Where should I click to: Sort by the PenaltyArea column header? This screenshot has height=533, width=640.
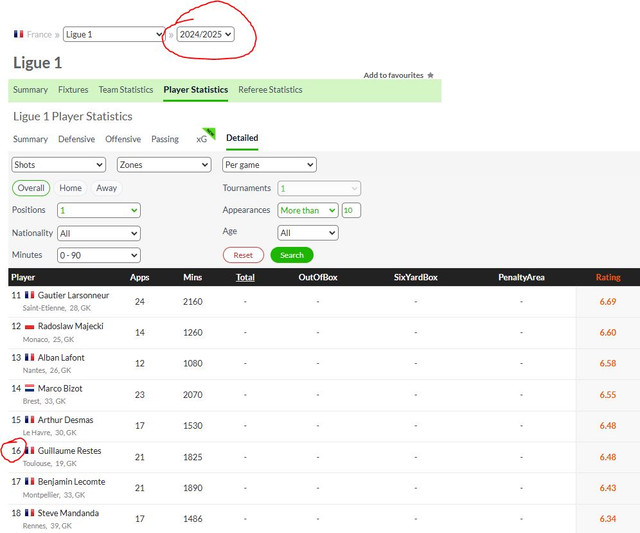[521, 278]
